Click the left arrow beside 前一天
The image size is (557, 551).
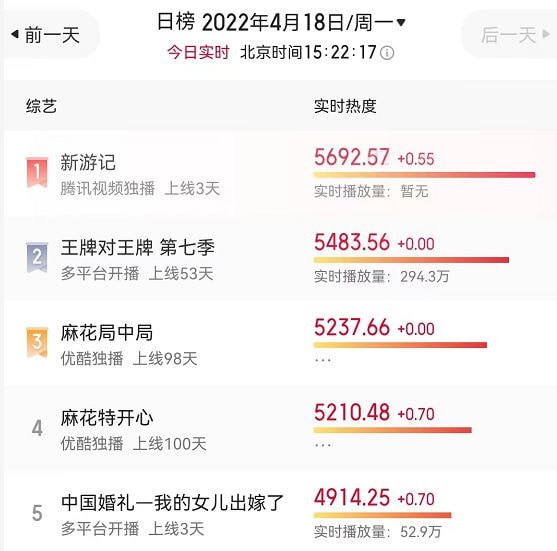(x=15, y=34)
